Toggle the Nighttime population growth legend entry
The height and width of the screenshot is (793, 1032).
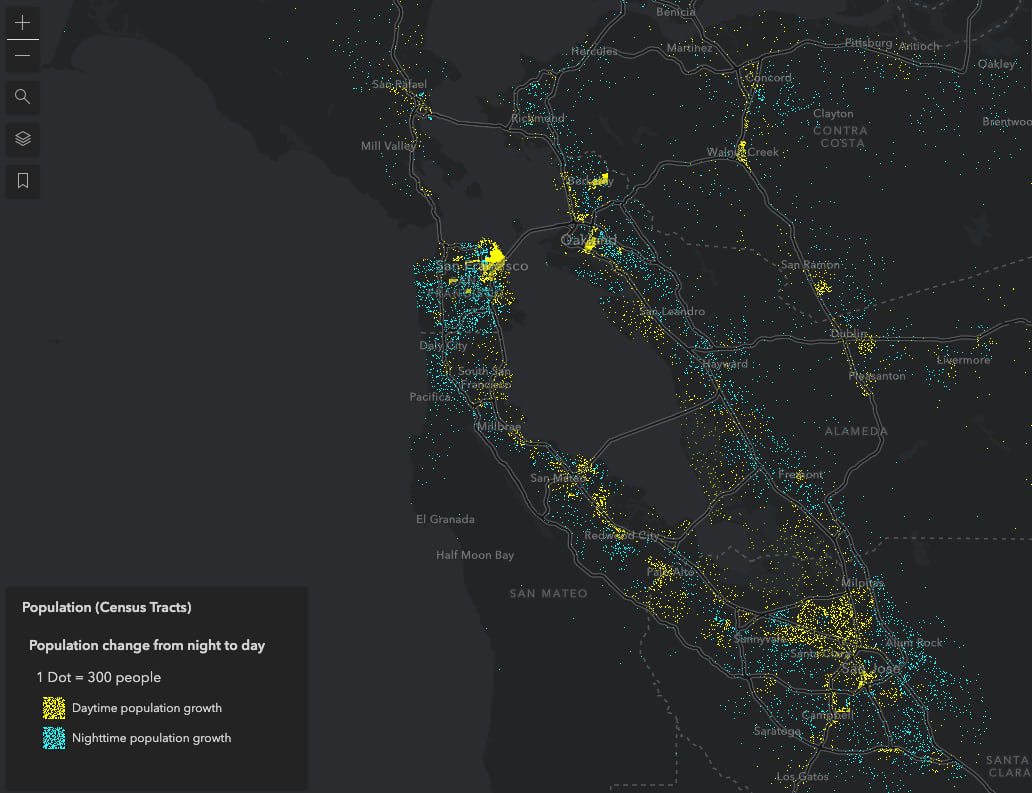pos(152,738)
